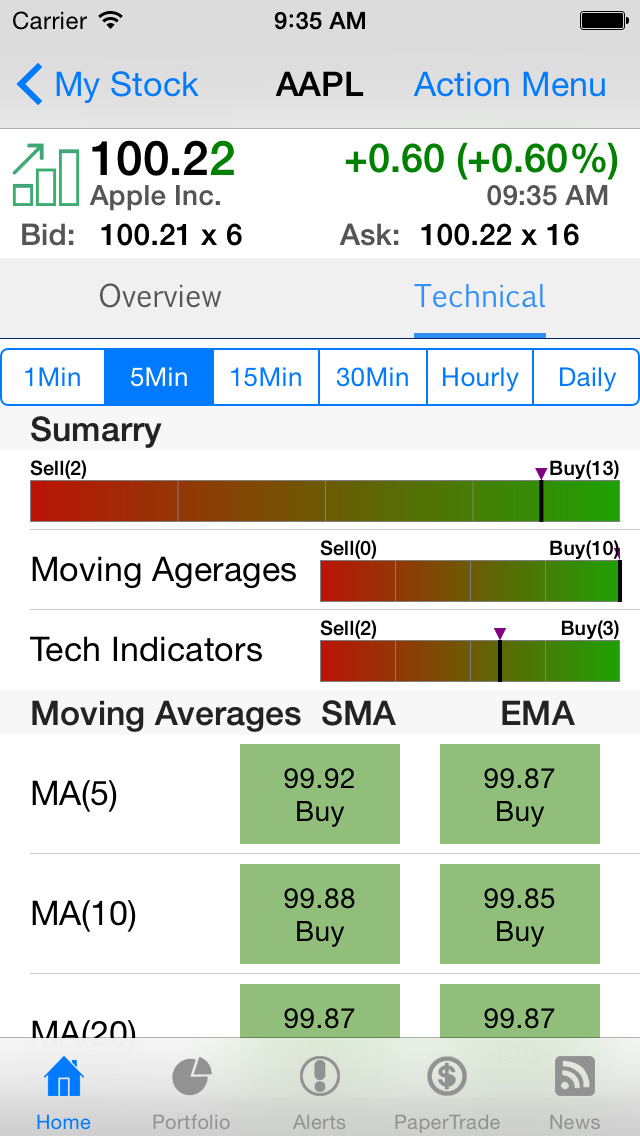Tap the Summary sell-buy gauge bar

coord(325,501)
